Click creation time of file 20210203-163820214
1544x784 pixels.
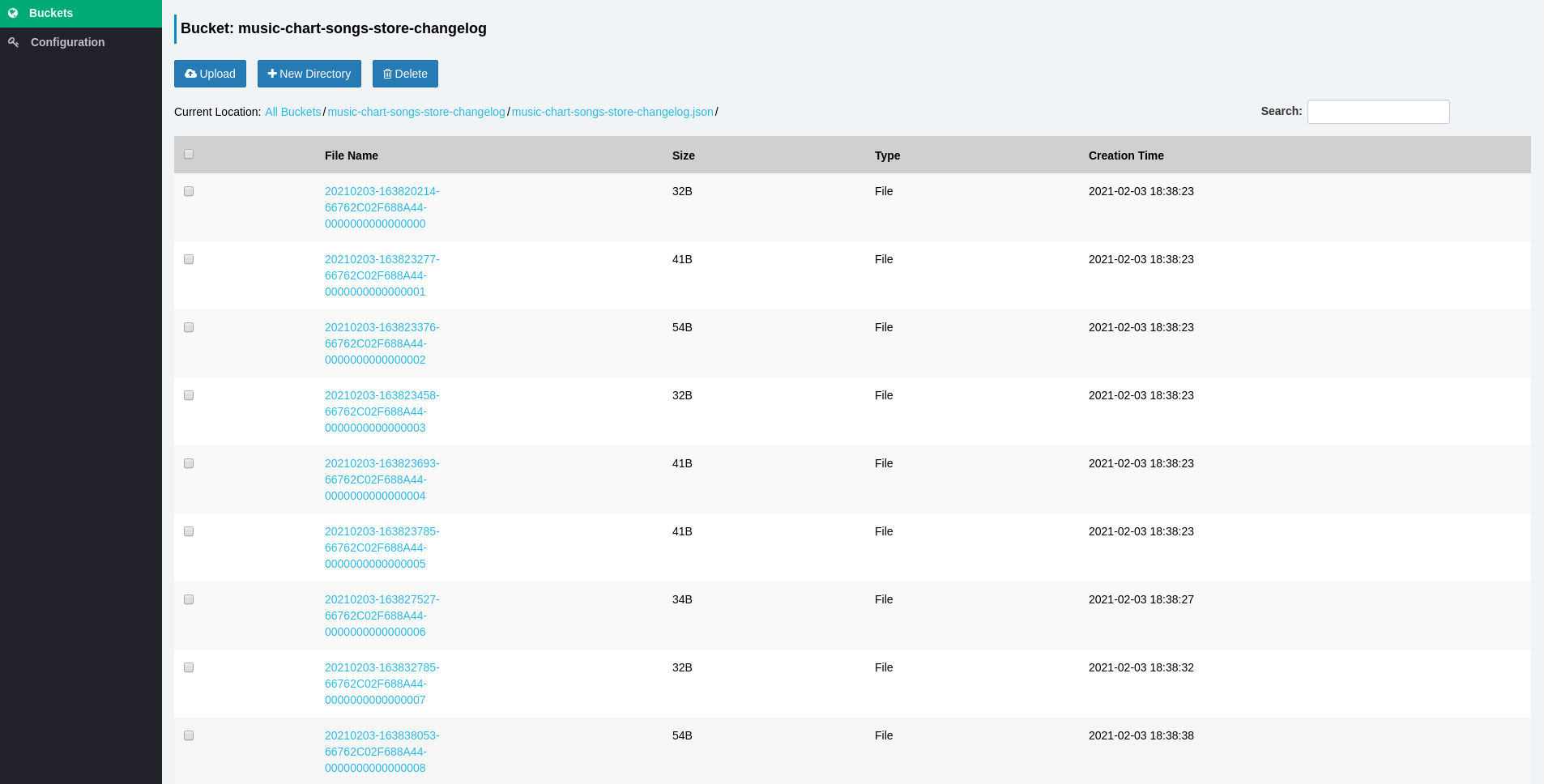point(1141,191)
